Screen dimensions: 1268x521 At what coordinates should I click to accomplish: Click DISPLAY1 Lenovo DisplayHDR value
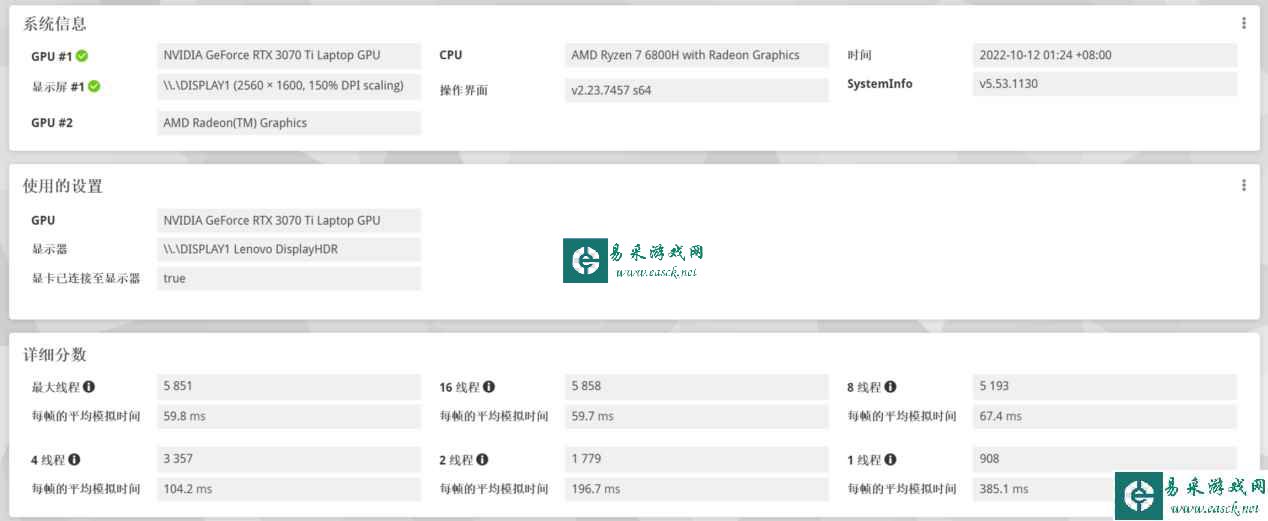(289, 249)
